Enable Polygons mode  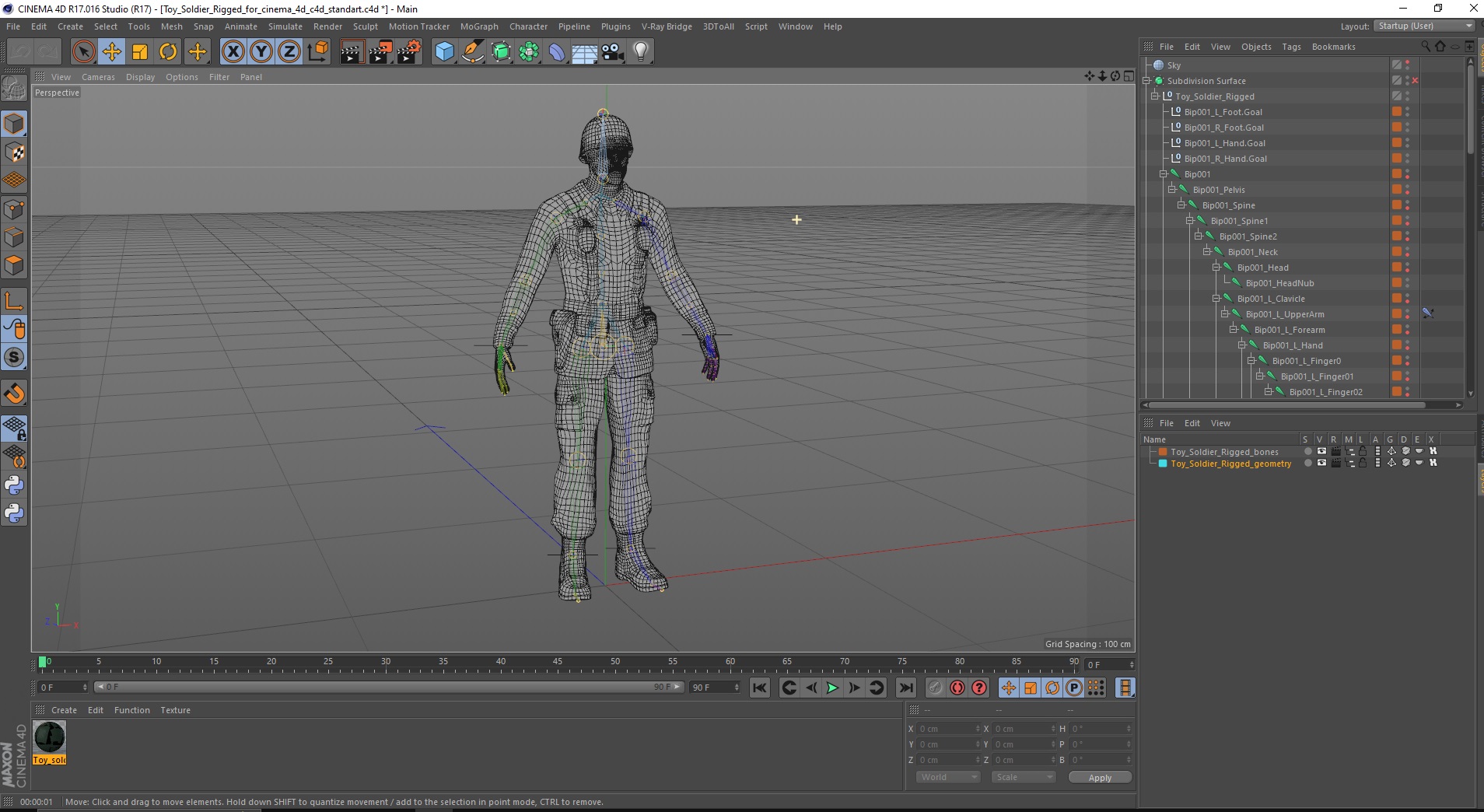14,265
